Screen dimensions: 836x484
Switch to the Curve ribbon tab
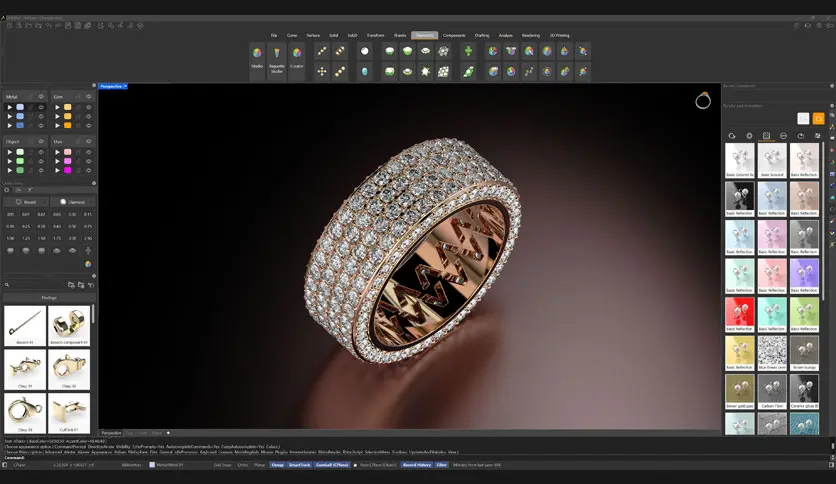(x=292, y=35)
